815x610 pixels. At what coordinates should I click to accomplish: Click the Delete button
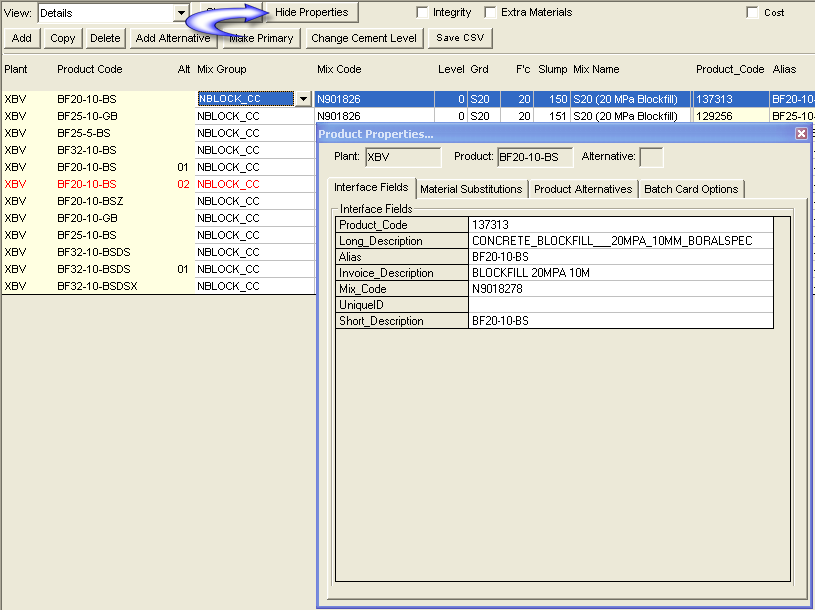tap(105, 38)
